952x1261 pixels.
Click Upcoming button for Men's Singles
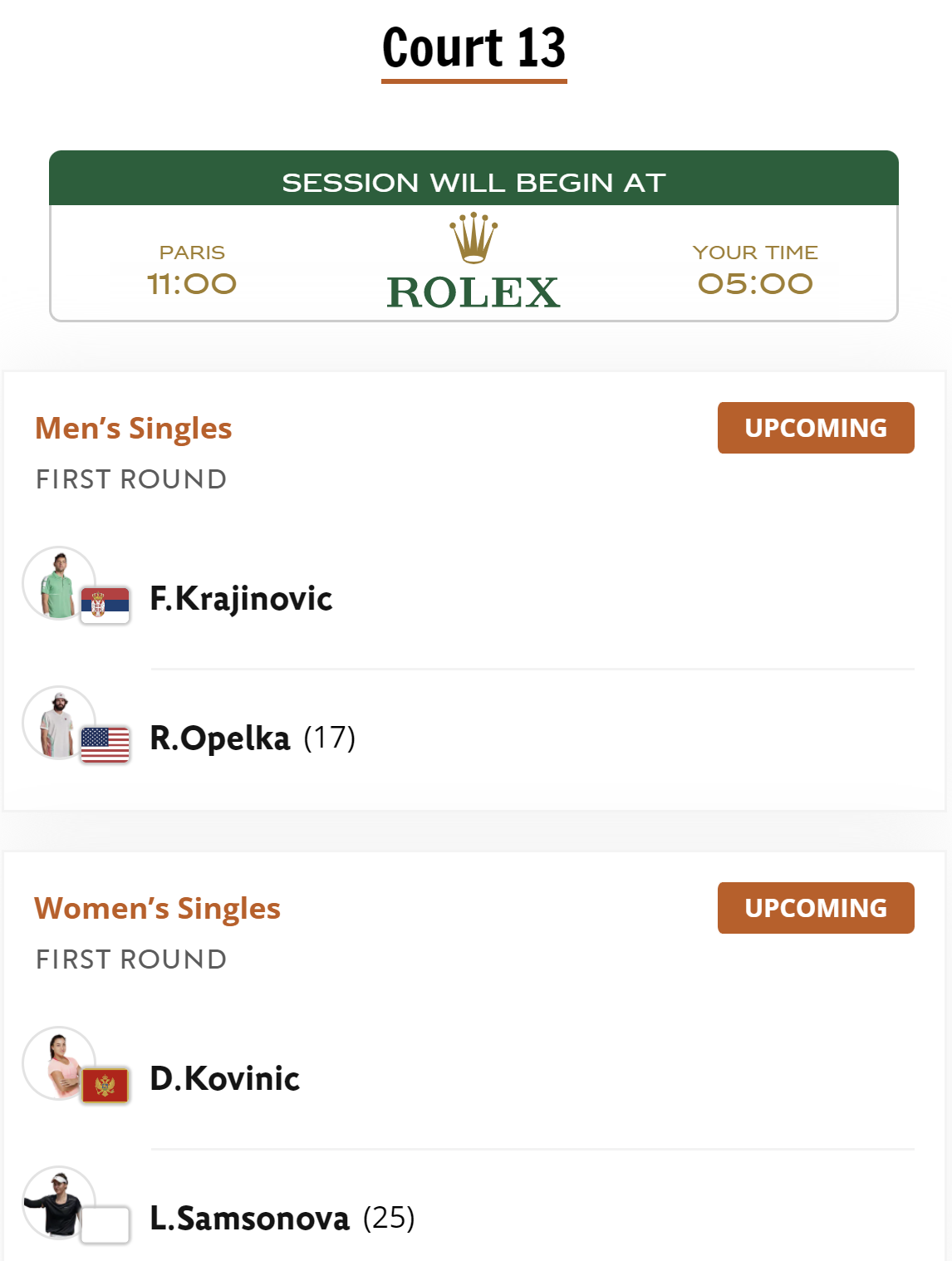coord(816,428)
